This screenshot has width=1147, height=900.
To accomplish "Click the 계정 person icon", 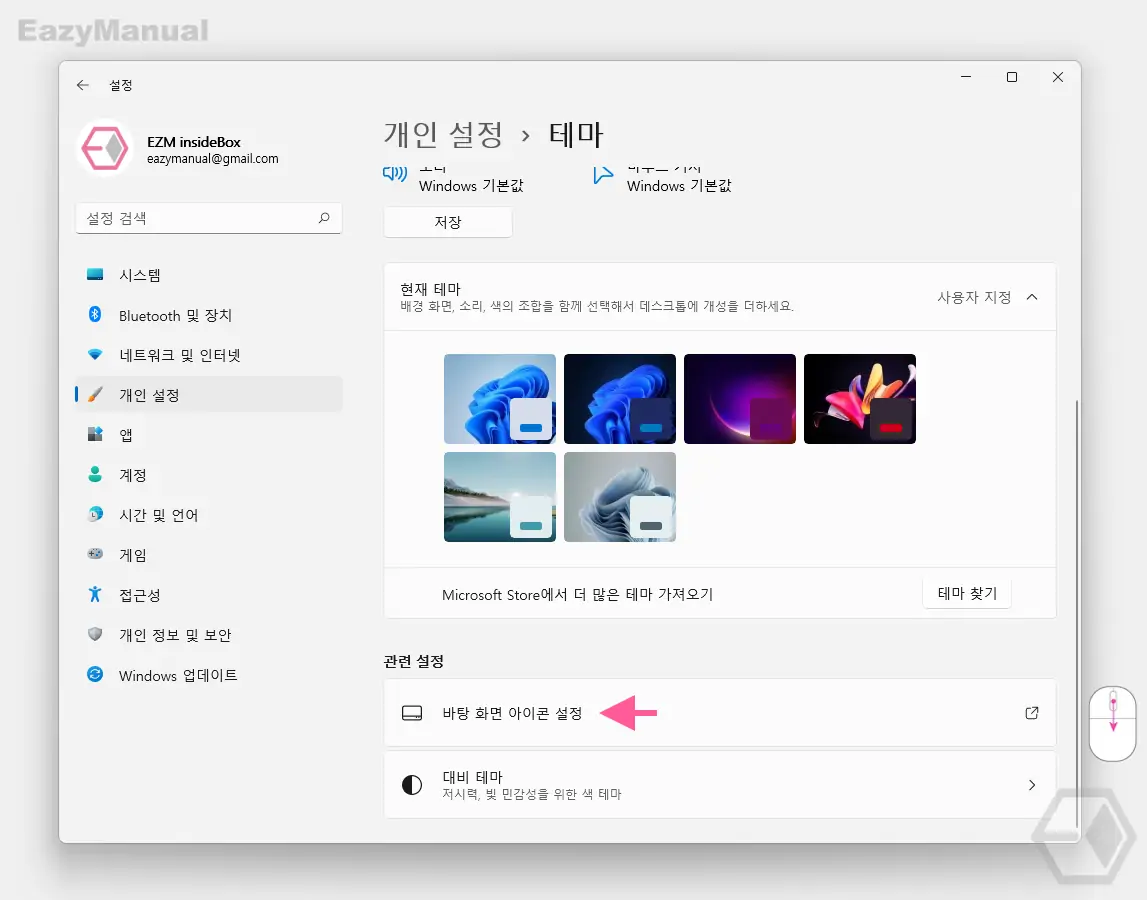I will [x=95, y=475].
